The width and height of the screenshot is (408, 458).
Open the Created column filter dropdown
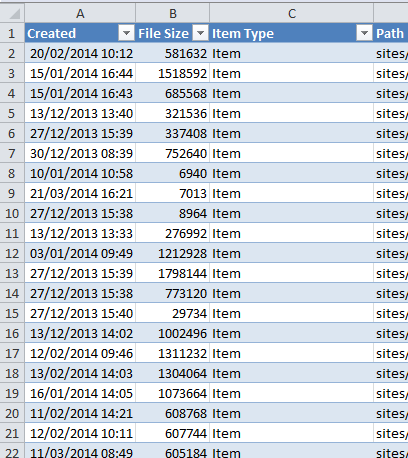(126, 33)
